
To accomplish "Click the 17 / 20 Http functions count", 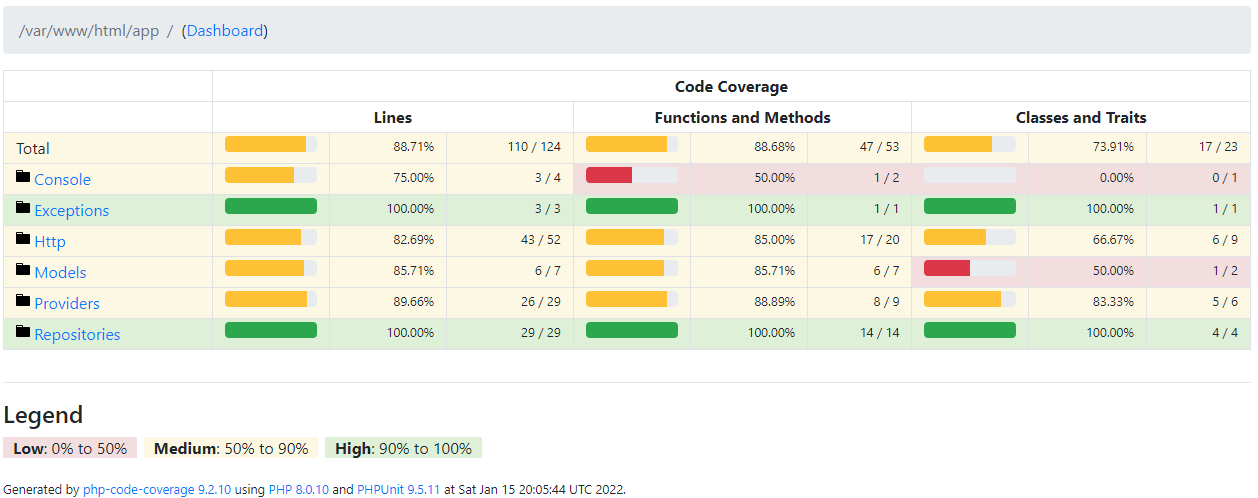I will [879, 240].
